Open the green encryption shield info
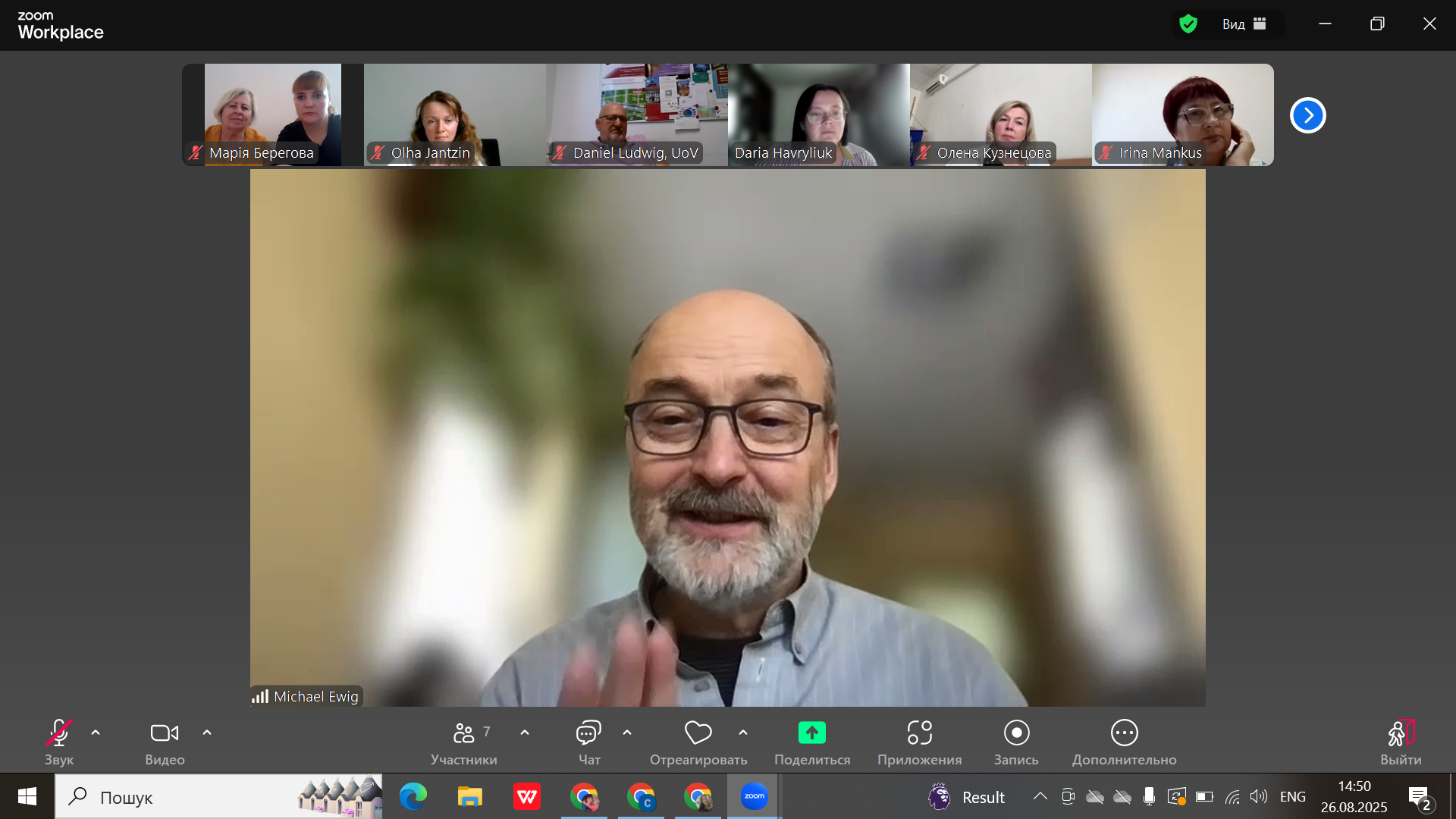 (x=1188, y=24)
